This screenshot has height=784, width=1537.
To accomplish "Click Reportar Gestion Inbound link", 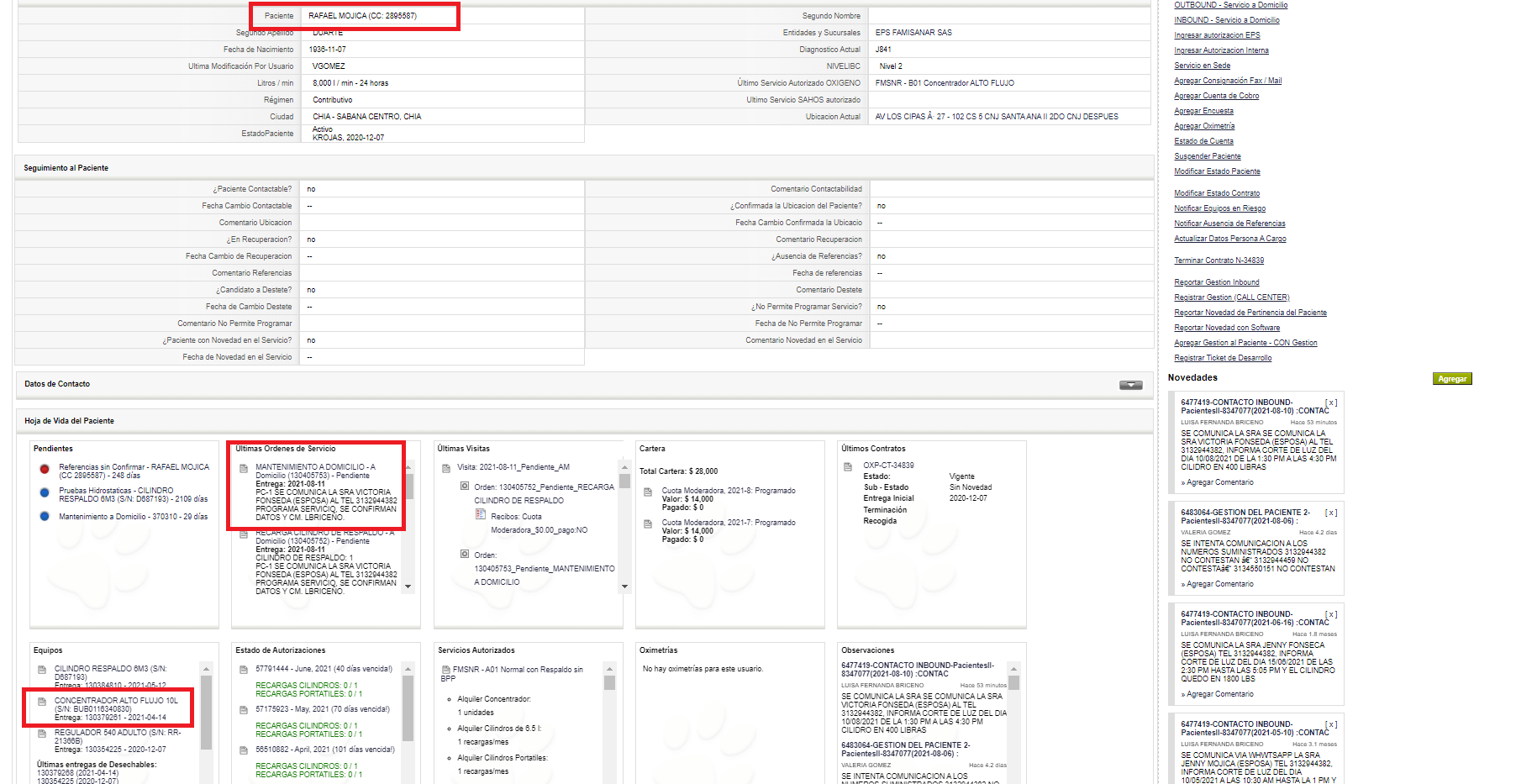I will click(1217, 282).
